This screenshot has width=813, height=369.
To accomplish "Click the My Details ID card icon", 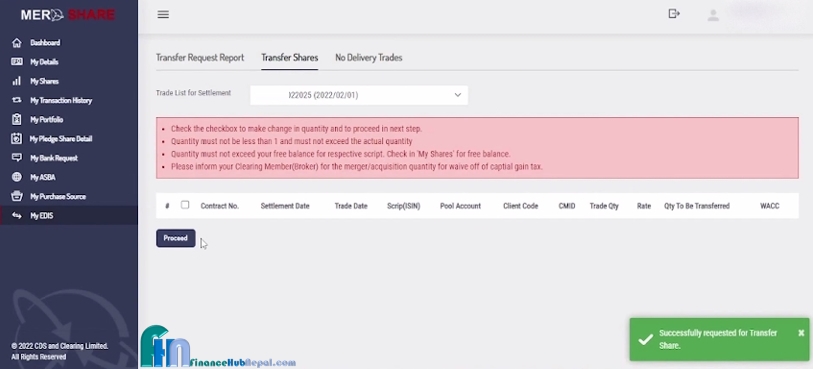I will pos(17,62).
